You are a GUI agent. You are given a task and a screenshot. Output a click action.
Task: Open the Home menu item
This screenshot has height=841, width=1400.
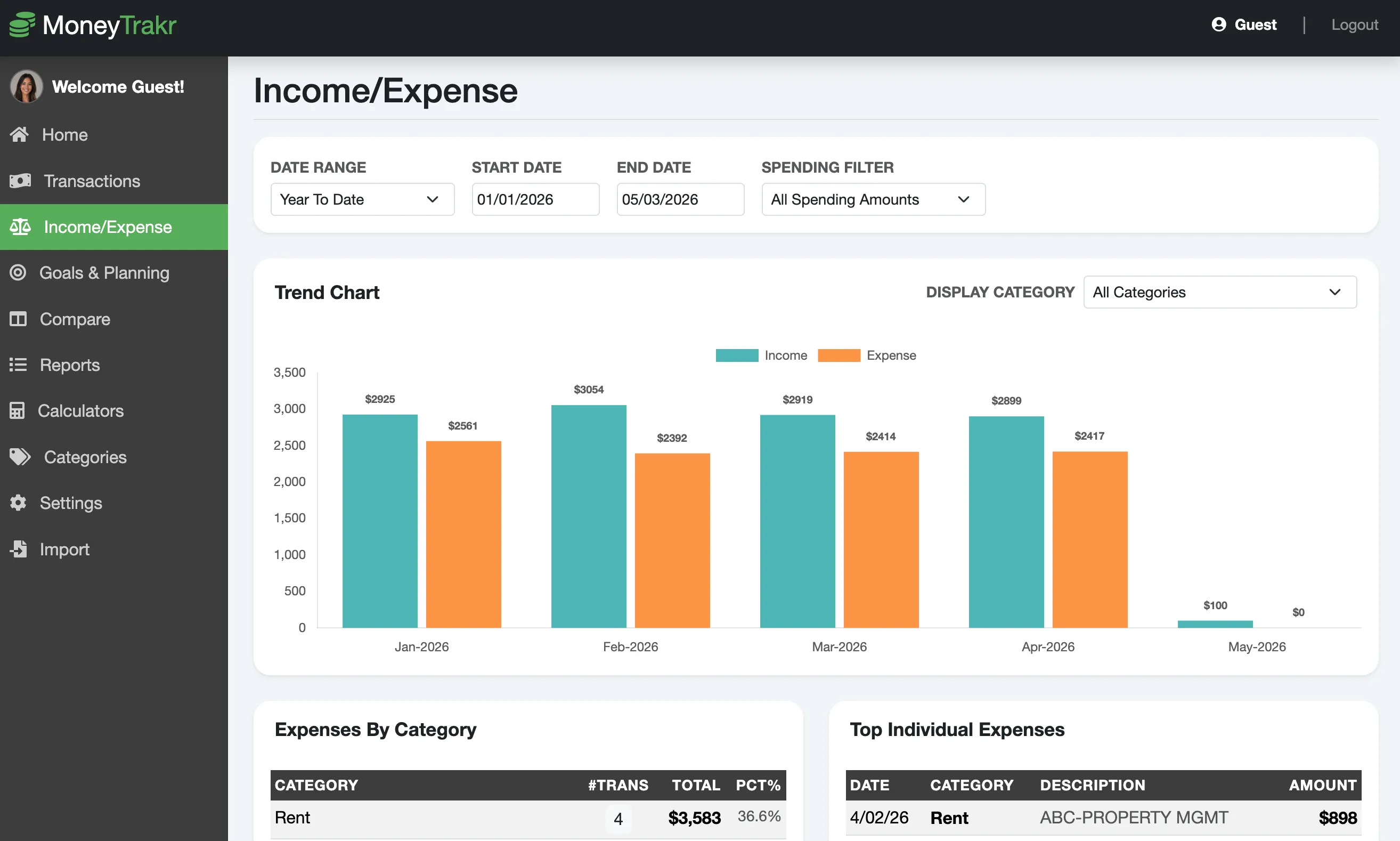[x=114, y=135]
